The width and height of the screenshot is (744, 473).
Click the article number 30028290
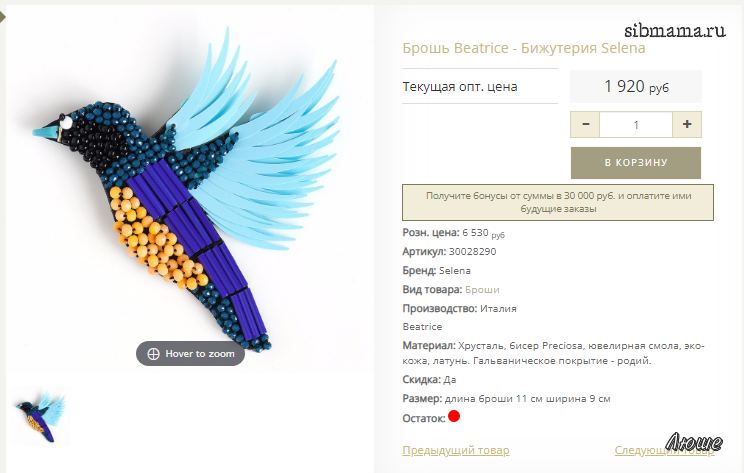[473, 251]
